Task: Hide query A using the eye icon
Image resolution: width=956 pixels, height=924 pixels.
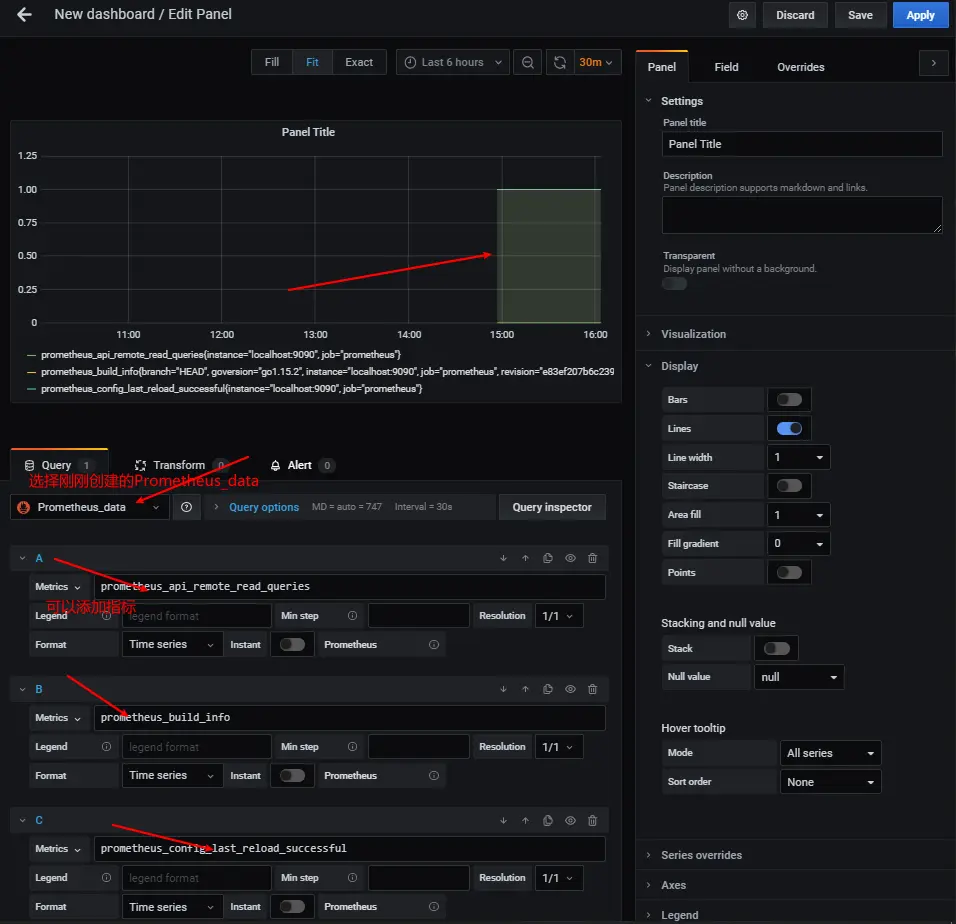Action: coord(570,558)
